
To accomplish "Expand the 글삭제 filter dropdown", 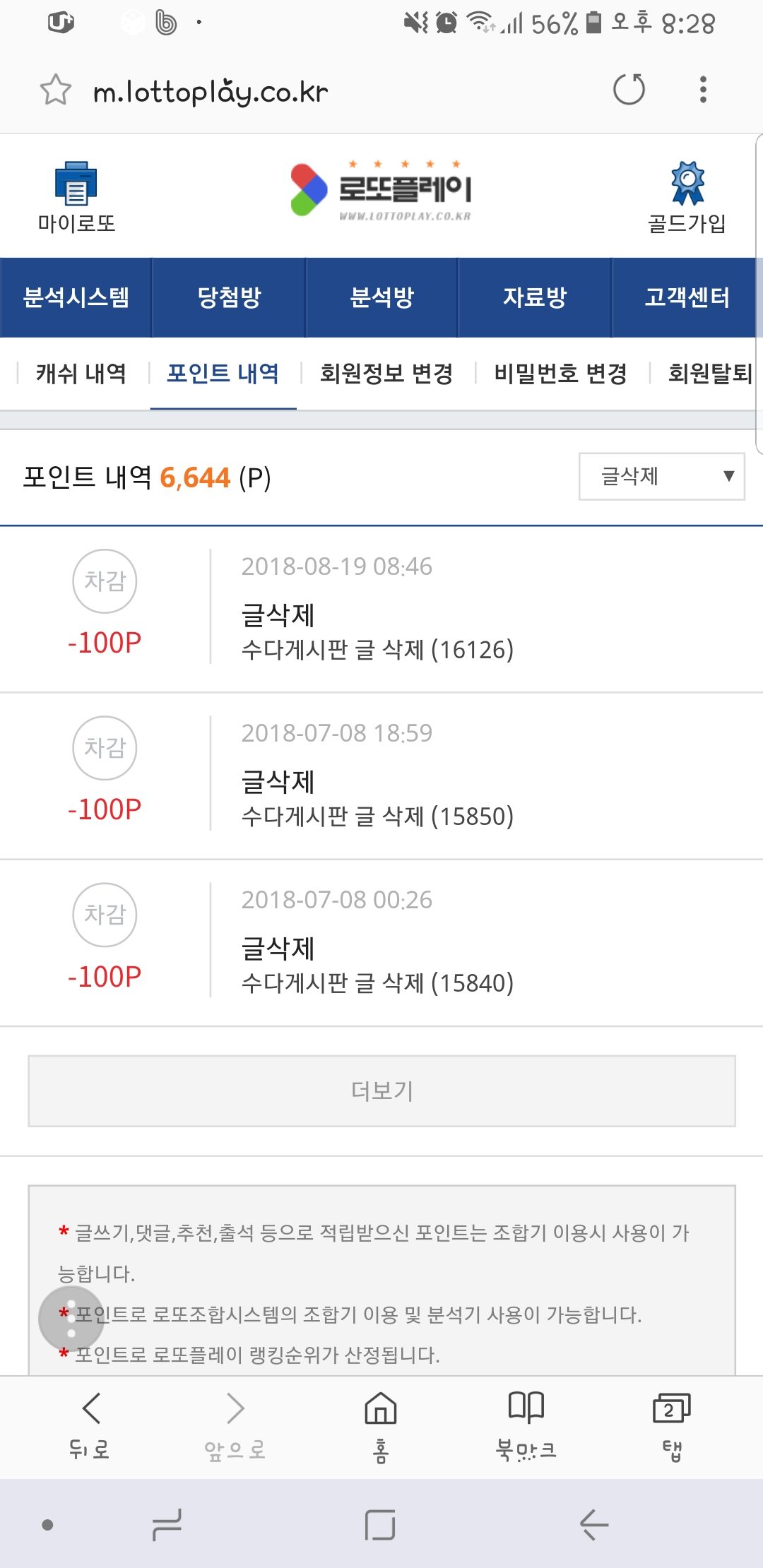I will 661,477.
